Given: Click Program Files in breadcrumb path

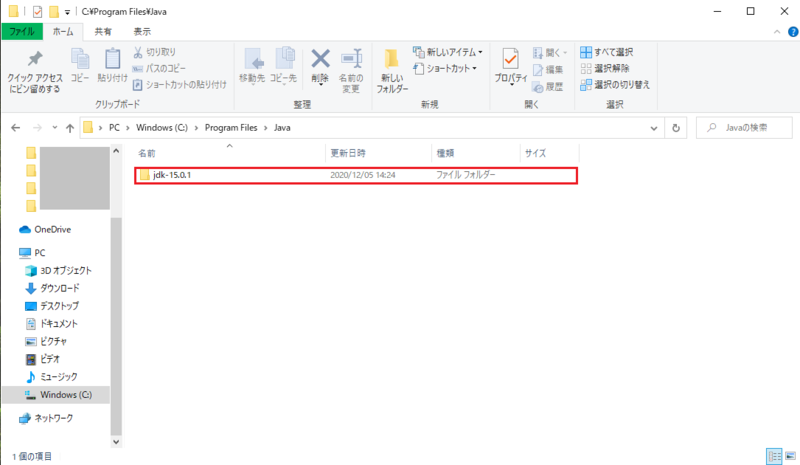Looking at the screenshot, I should pyautogui.click(x=231, y=128).
